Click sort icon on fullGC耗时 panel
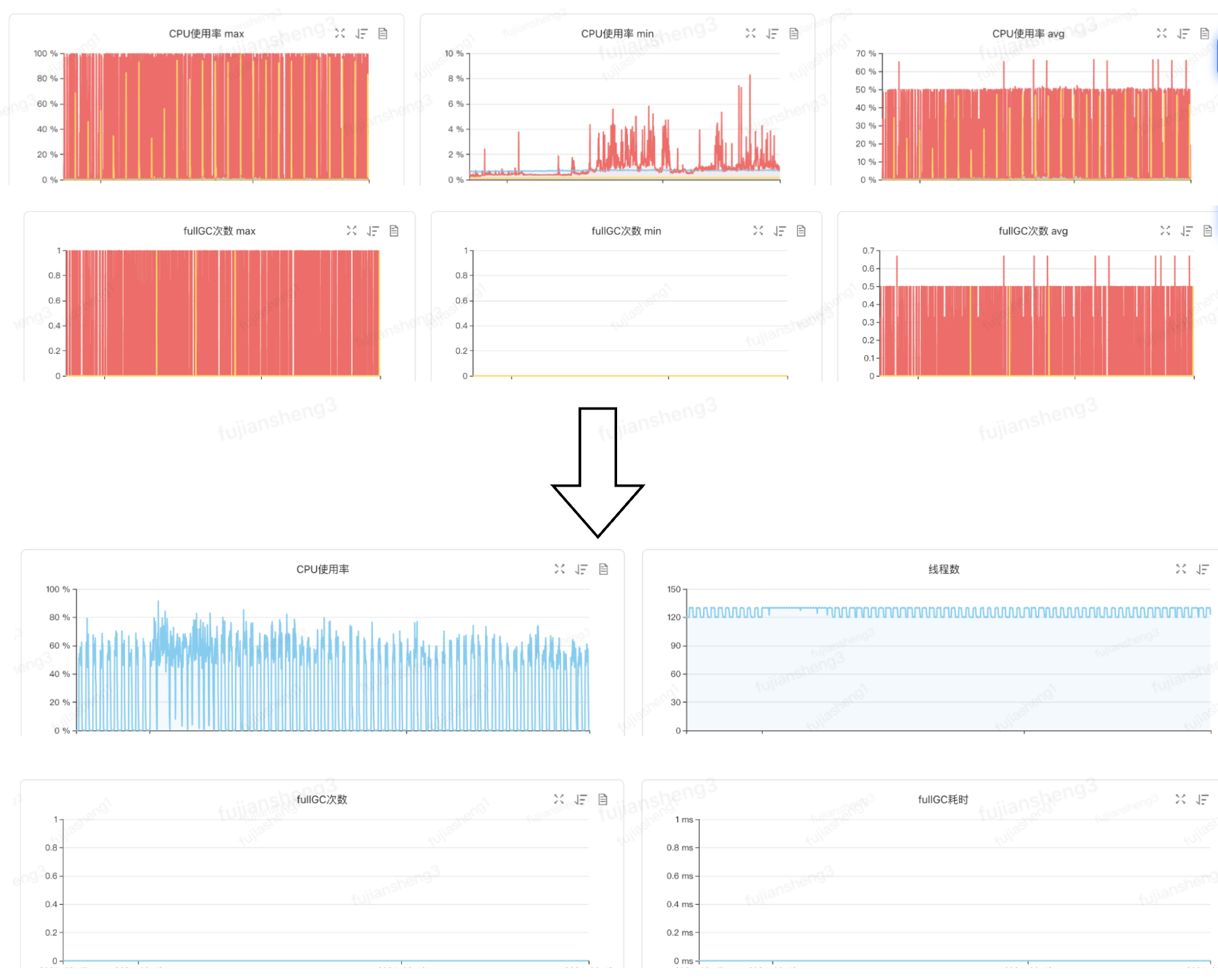The width and height of the screenshot is (1218, 980). click(x=1202, y=799)
